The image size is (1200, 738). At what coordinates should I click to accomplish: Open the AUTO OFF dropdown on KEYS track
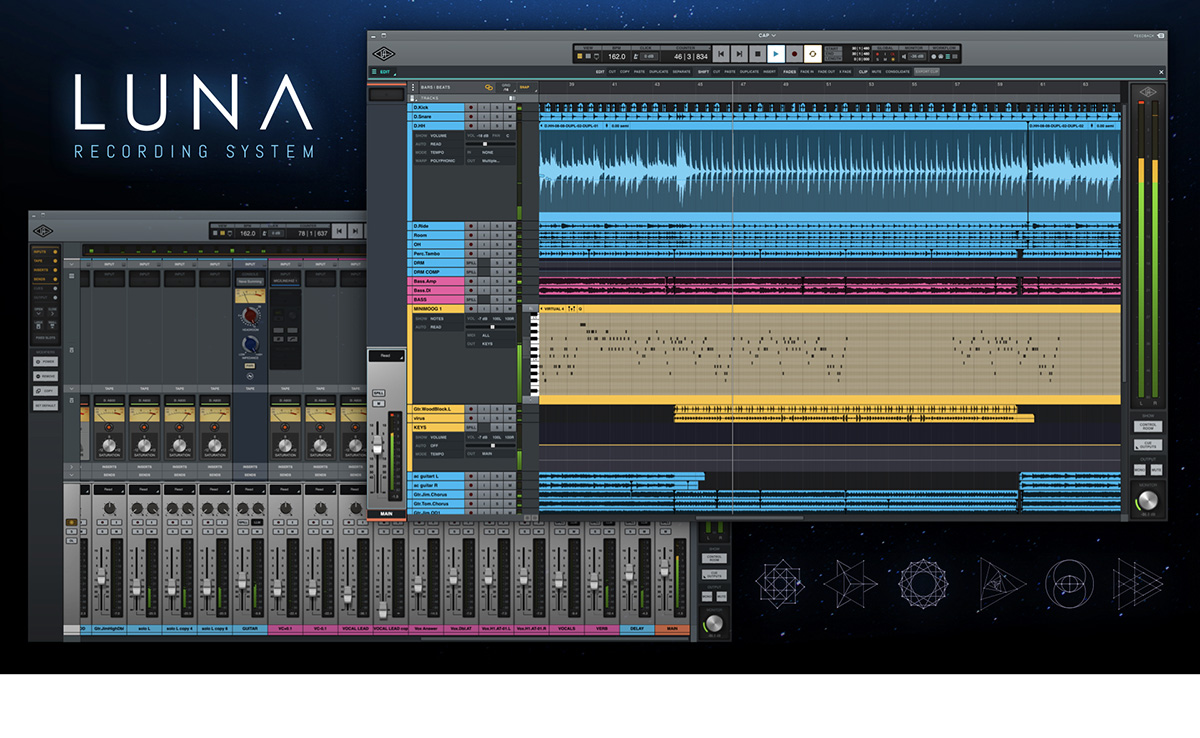[x=440, y=446]
